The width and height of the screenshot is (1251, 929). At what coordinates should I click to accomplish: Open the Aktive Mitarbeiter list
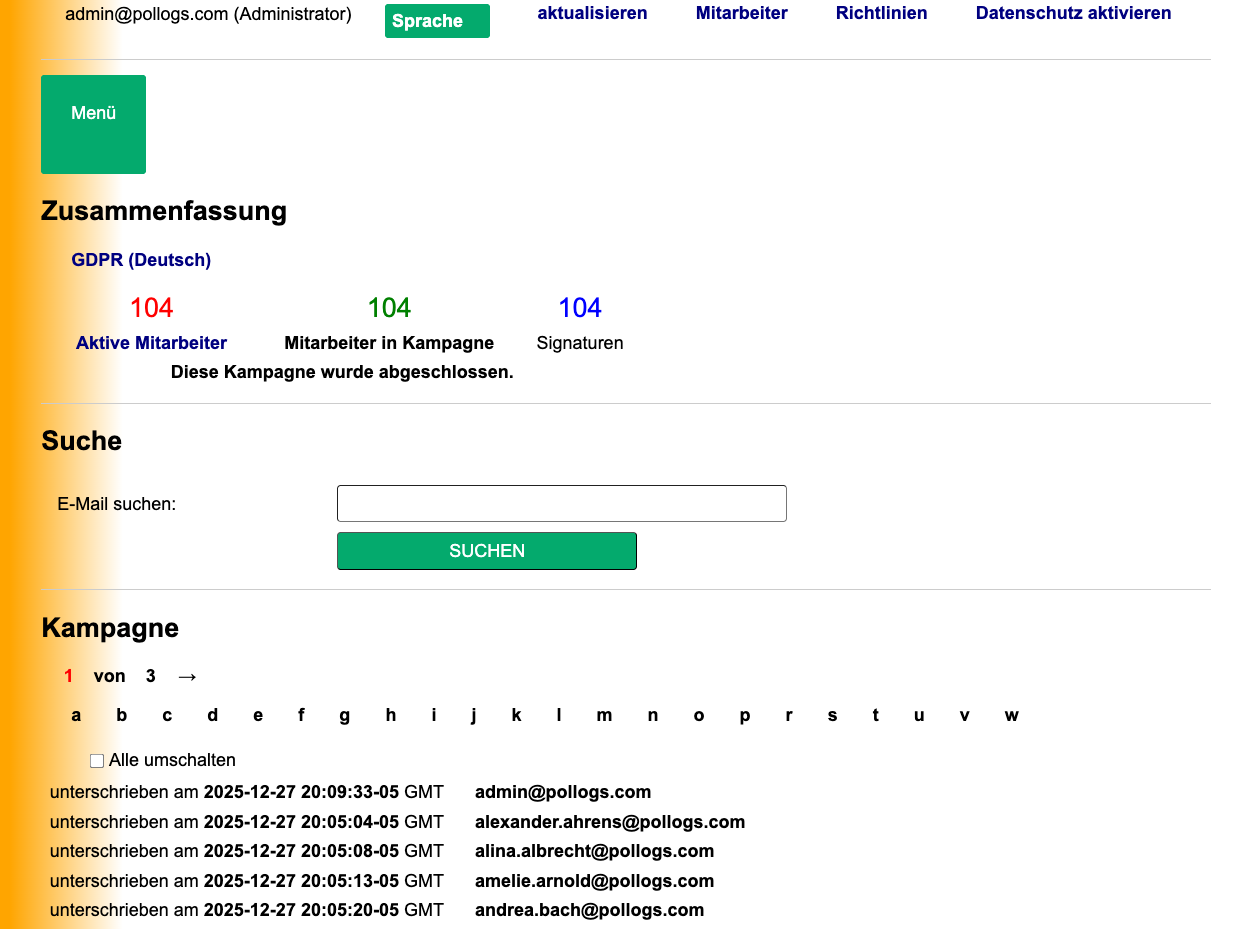tap(151, 342)
